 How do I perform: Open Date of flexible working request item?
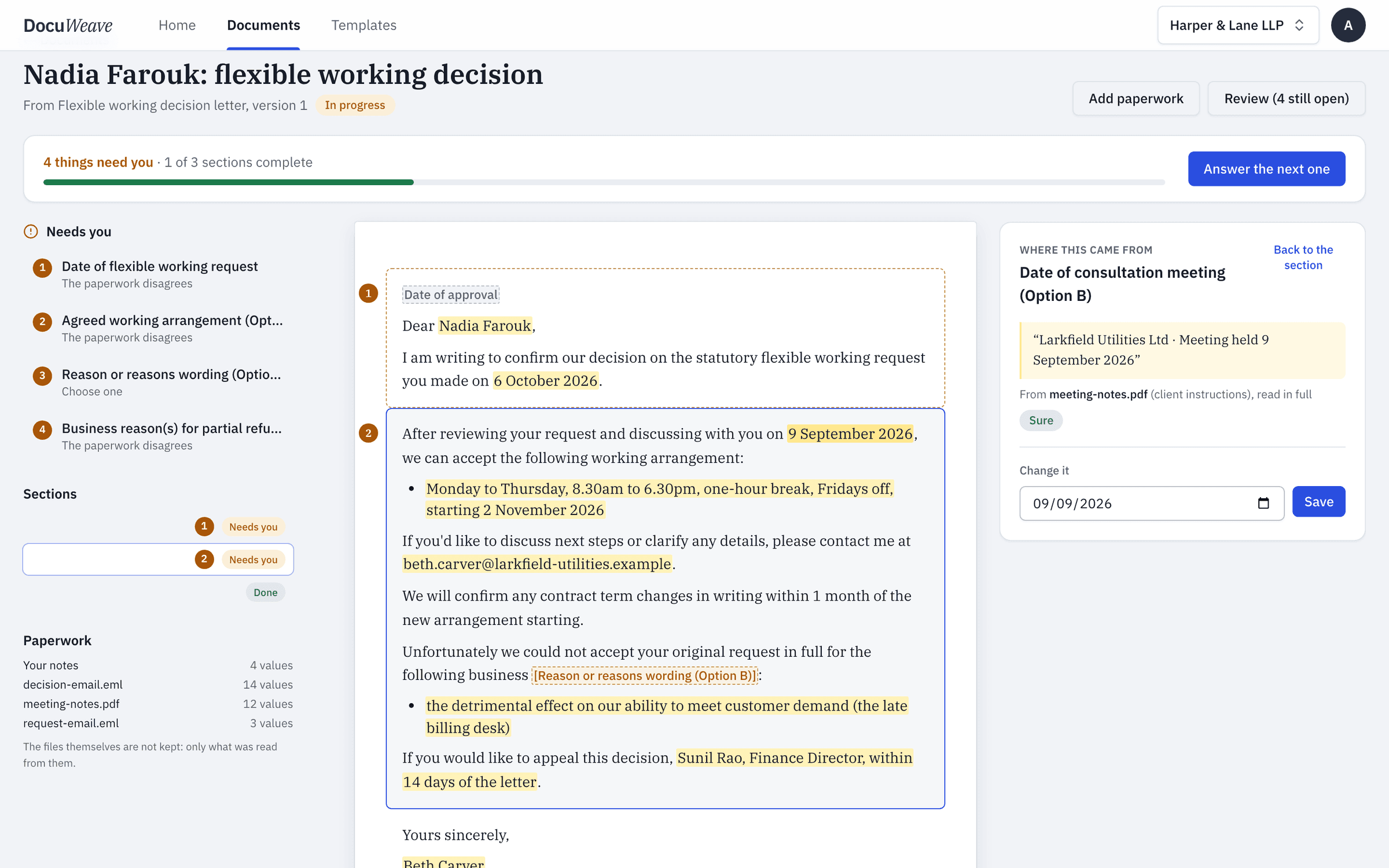coord(158,274)
